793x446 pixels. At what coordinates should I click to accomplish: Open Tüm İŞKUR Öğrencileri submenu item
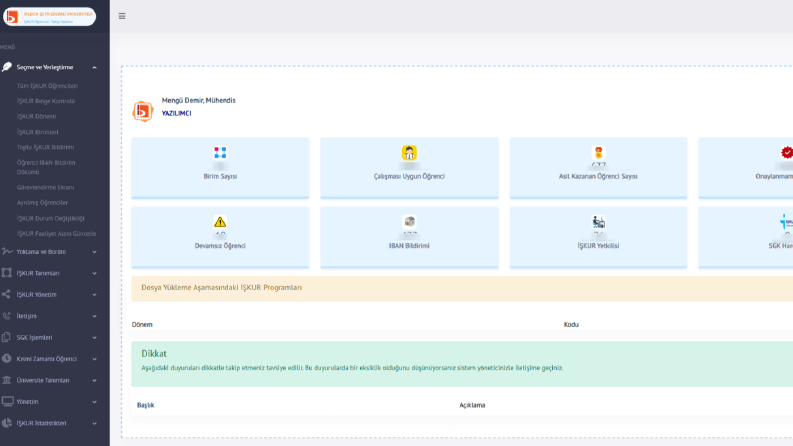point(47,86)
